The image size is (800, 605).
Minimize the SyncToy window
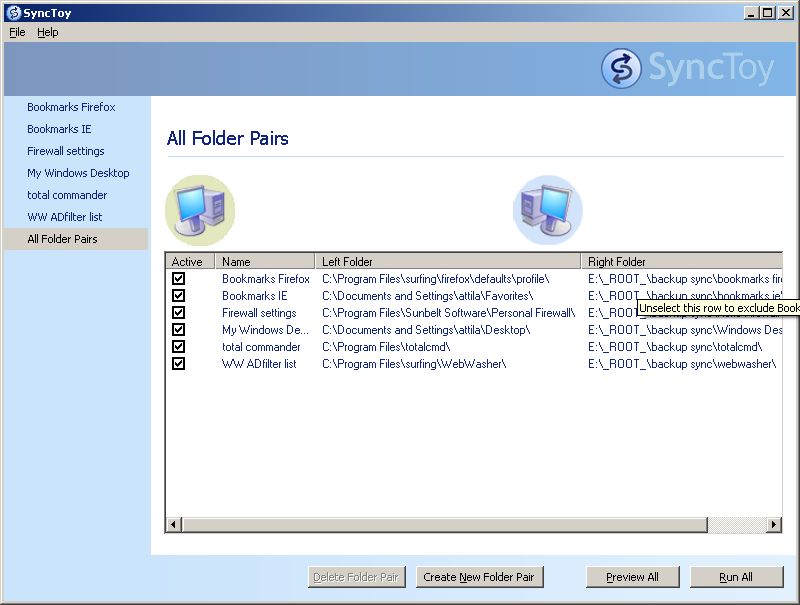(x=751, y=13)
